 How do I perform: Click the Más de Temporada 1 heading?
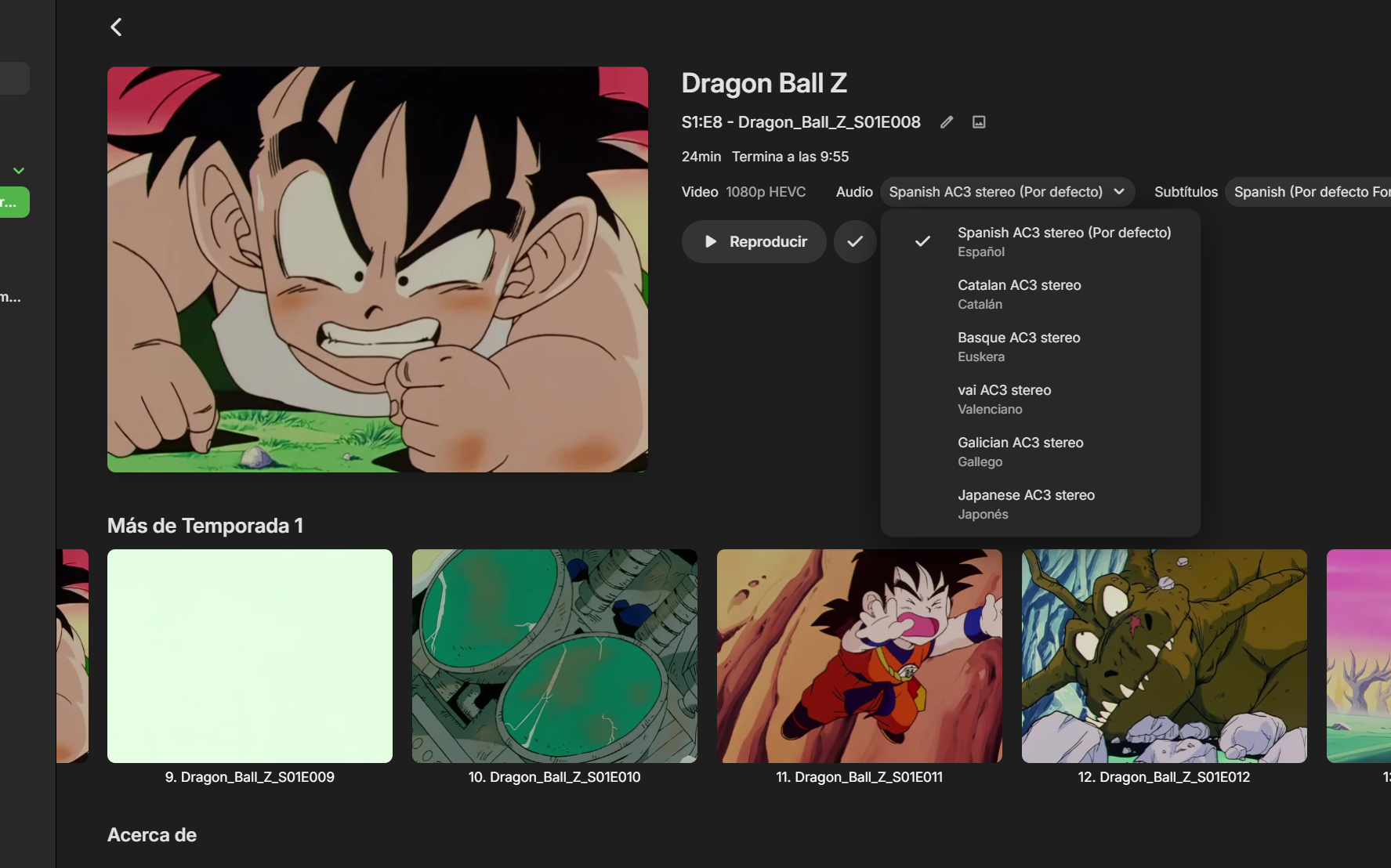[x=205, y=526]
